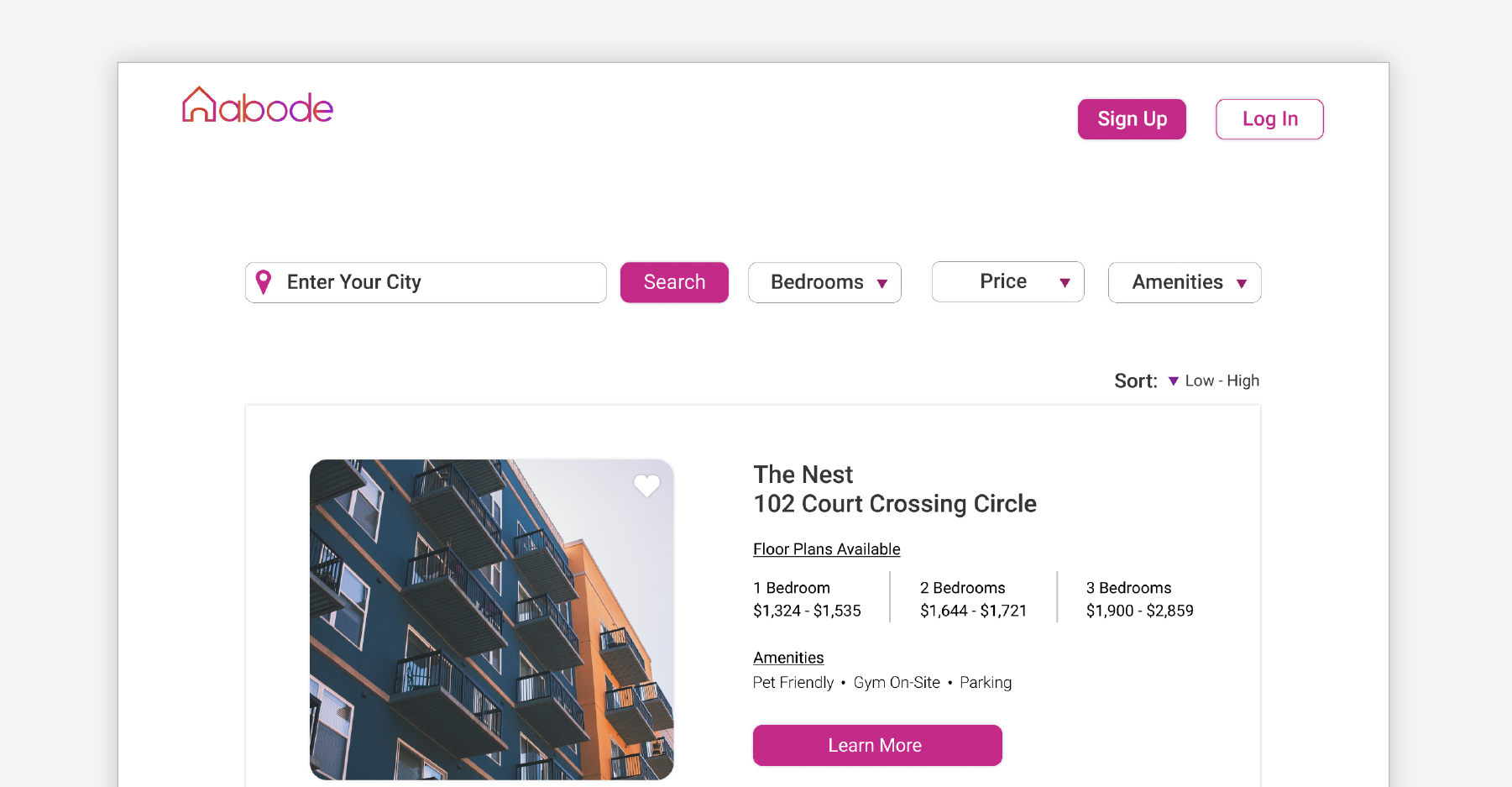Click the Log In button

click(x=1269, y=119)
